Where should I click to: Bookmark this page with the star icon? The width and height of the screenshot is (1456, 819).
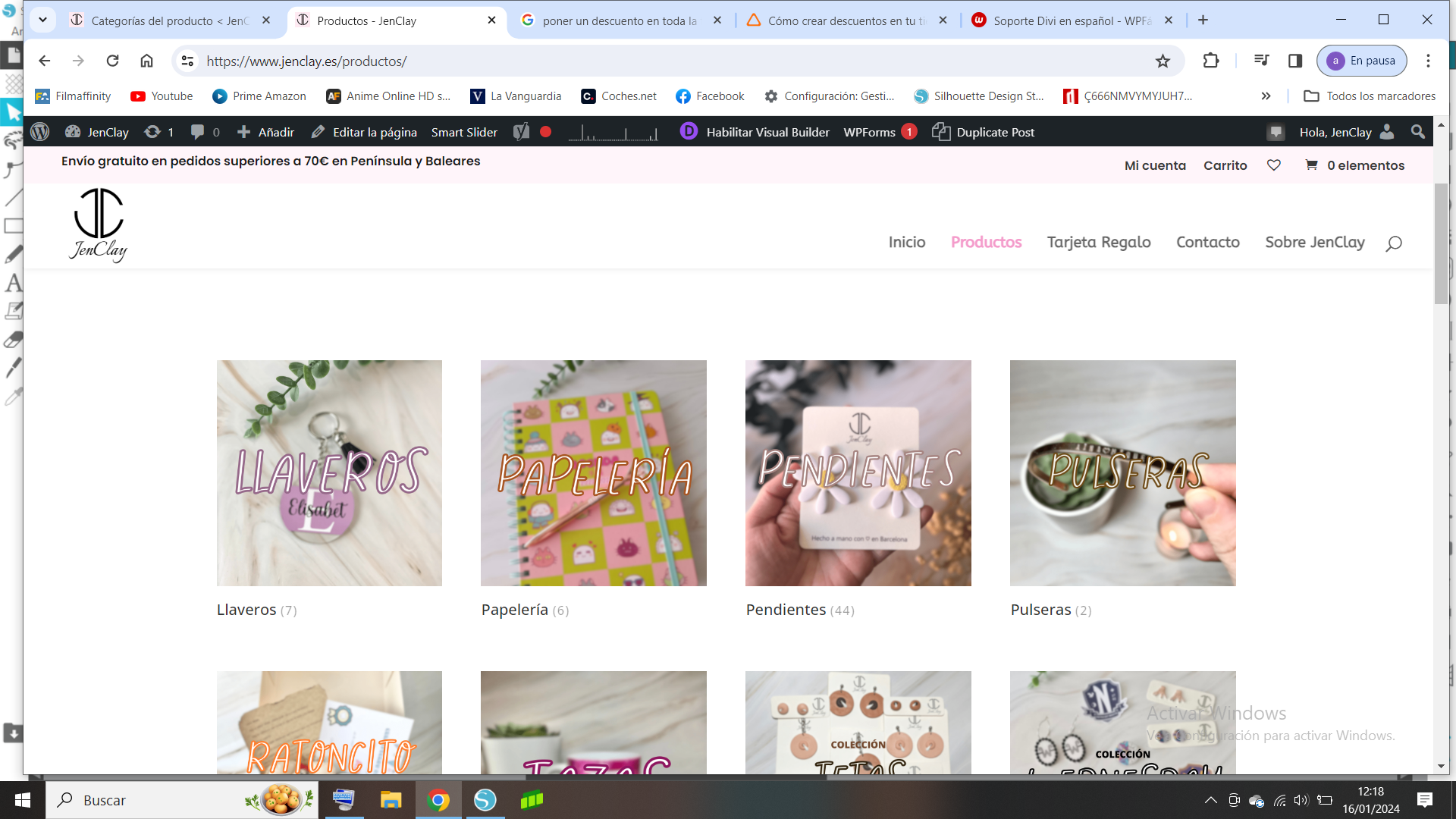(x=1163, y=61)
